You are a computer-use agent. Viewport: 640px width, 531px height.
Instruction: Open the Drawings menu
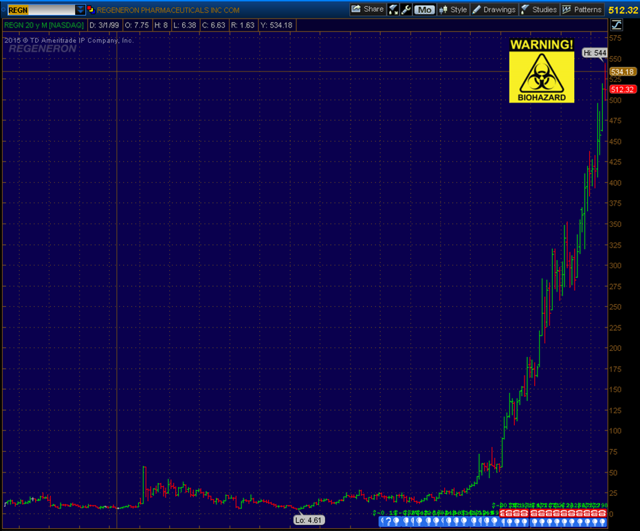[494, 10]
